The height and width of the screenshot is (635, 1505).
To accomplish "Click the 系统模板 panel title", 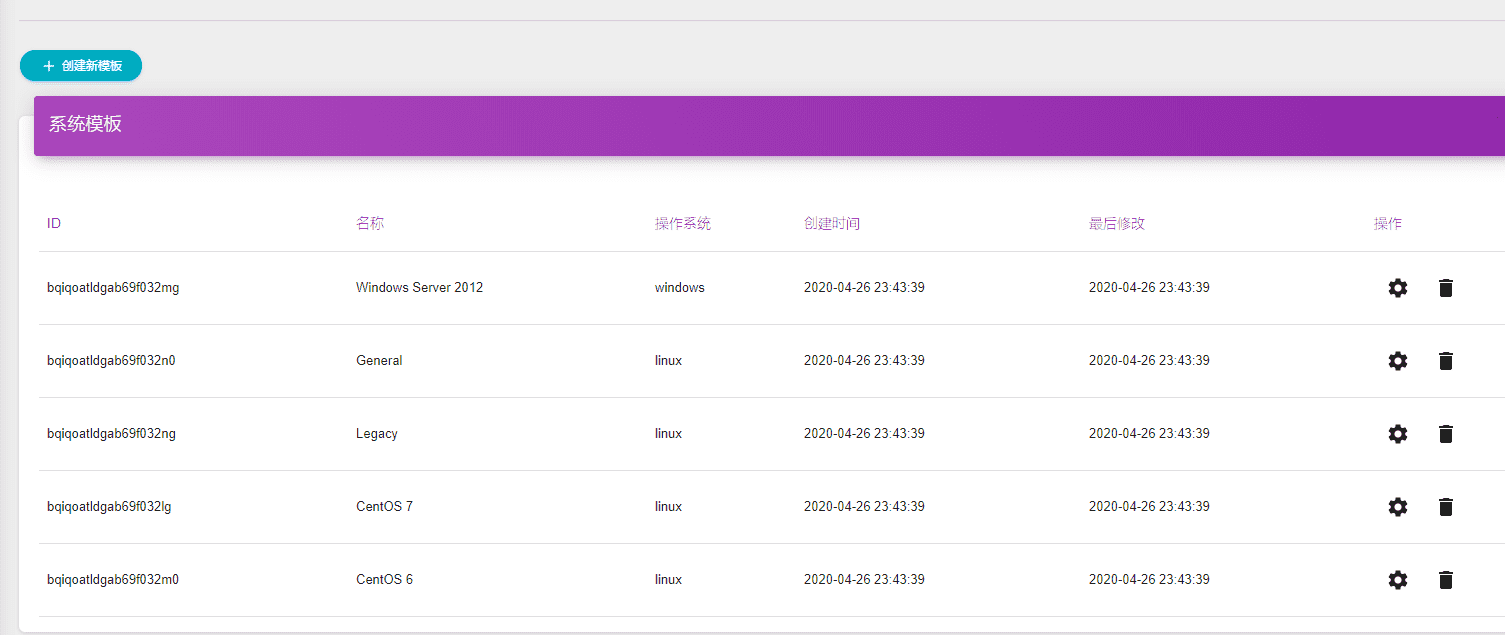I will click(x=86, y=124).
